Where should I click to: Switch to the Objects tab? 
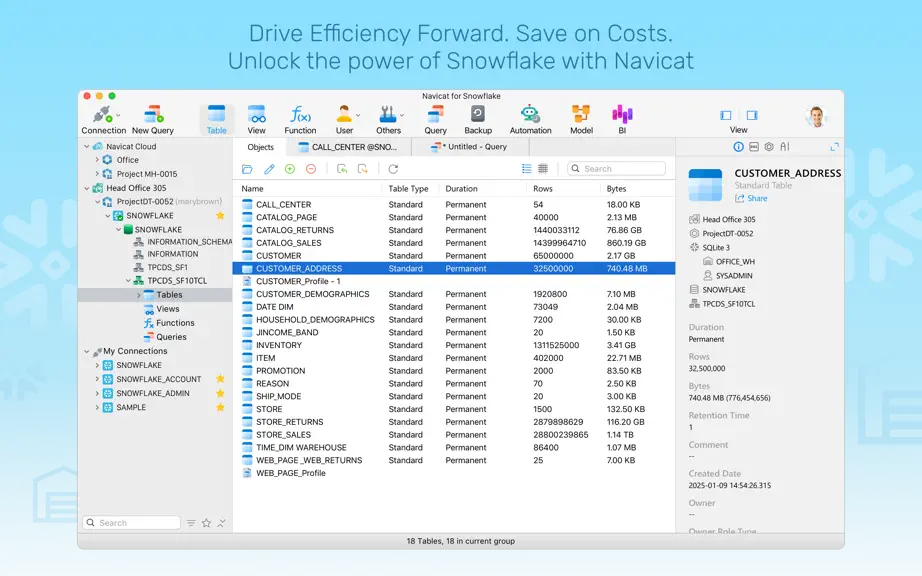tap(260, 147)
